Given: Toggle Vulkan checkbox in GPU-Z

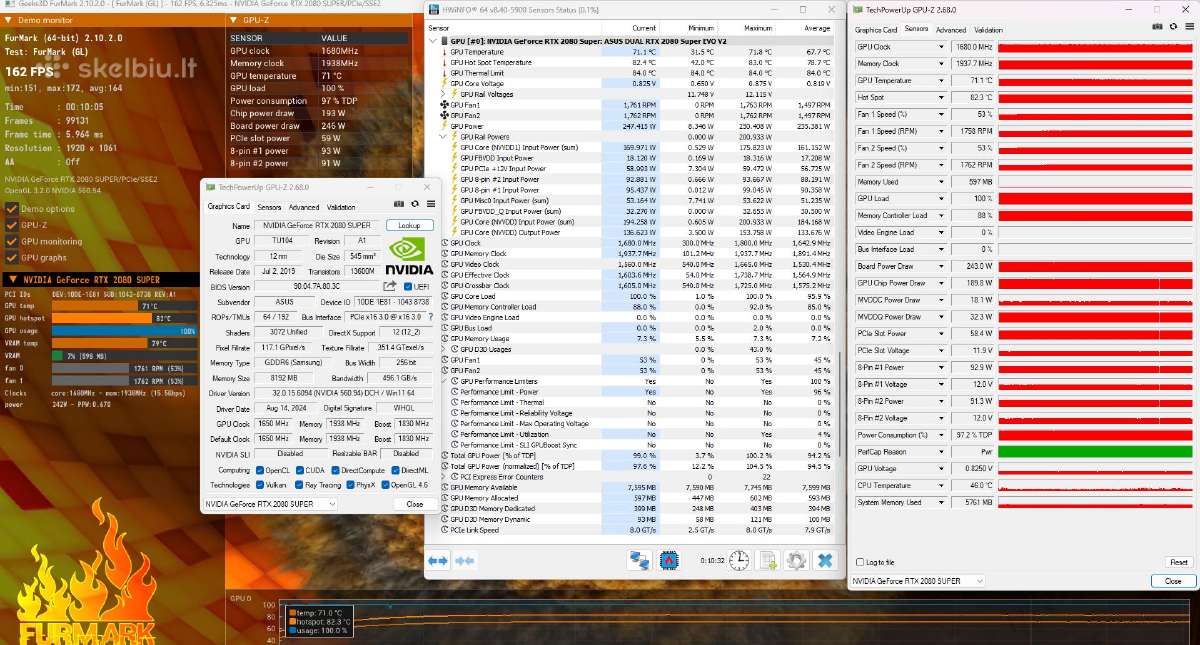Looking at the screenshot, I should (258, 484).
